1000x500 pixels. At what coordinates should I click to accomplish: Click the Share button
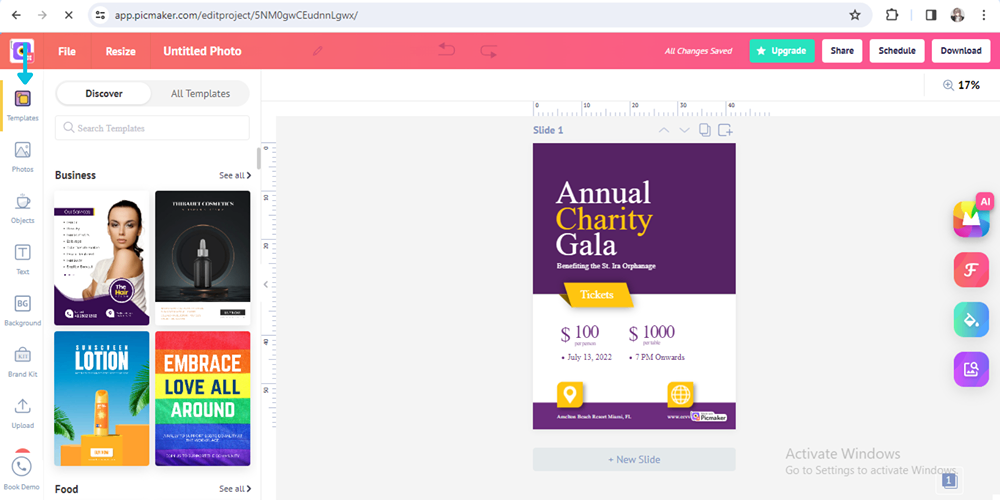842,51
